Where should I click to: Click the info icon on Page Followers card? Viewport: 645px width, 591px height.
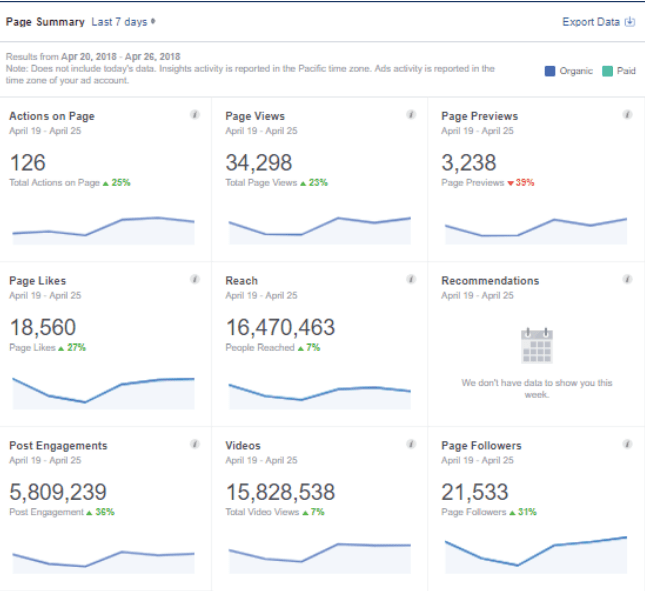[x=627, y=445]
